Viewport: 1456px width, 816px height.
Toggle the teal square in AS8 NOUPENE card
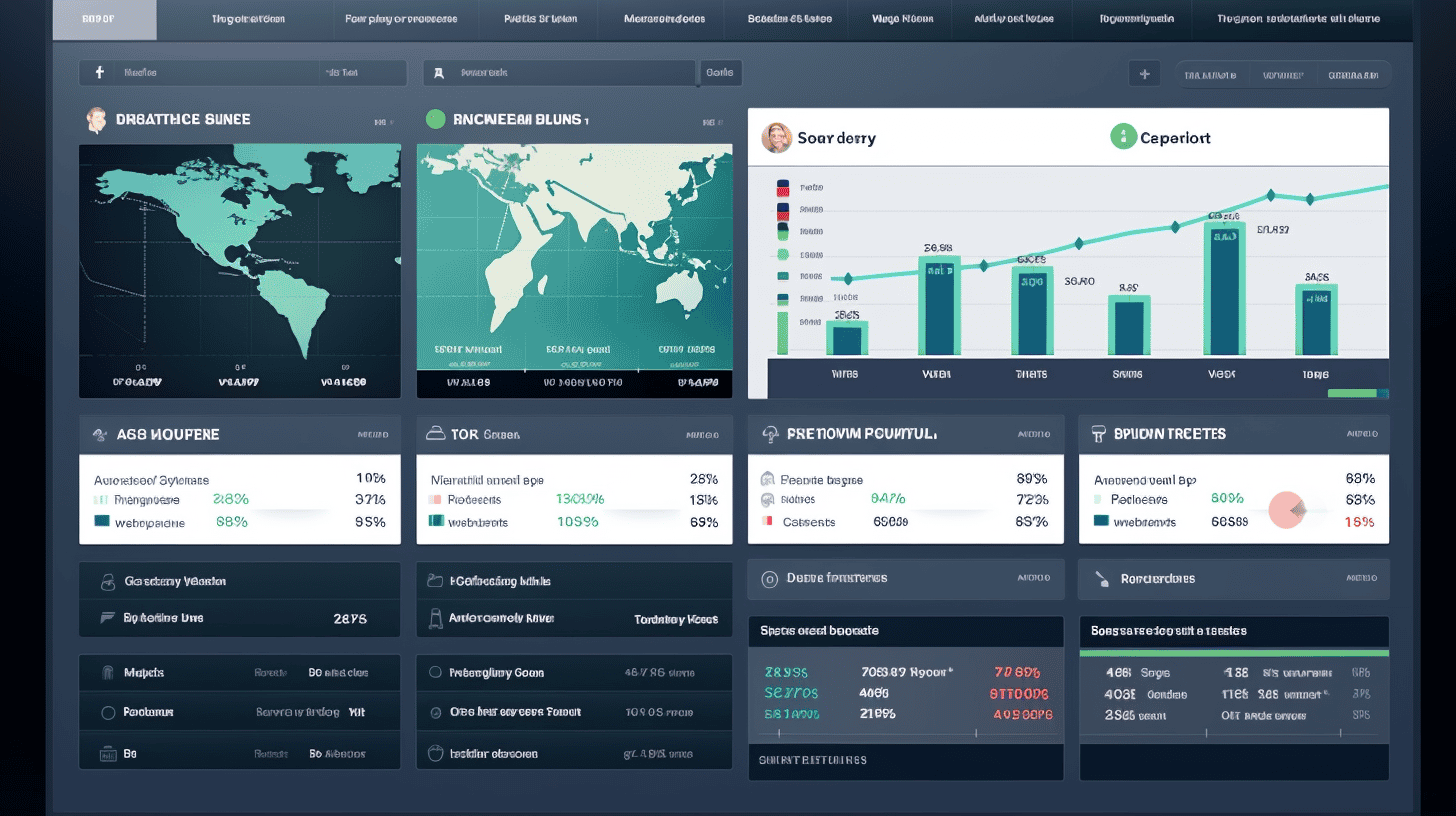(x=101, y=521)
